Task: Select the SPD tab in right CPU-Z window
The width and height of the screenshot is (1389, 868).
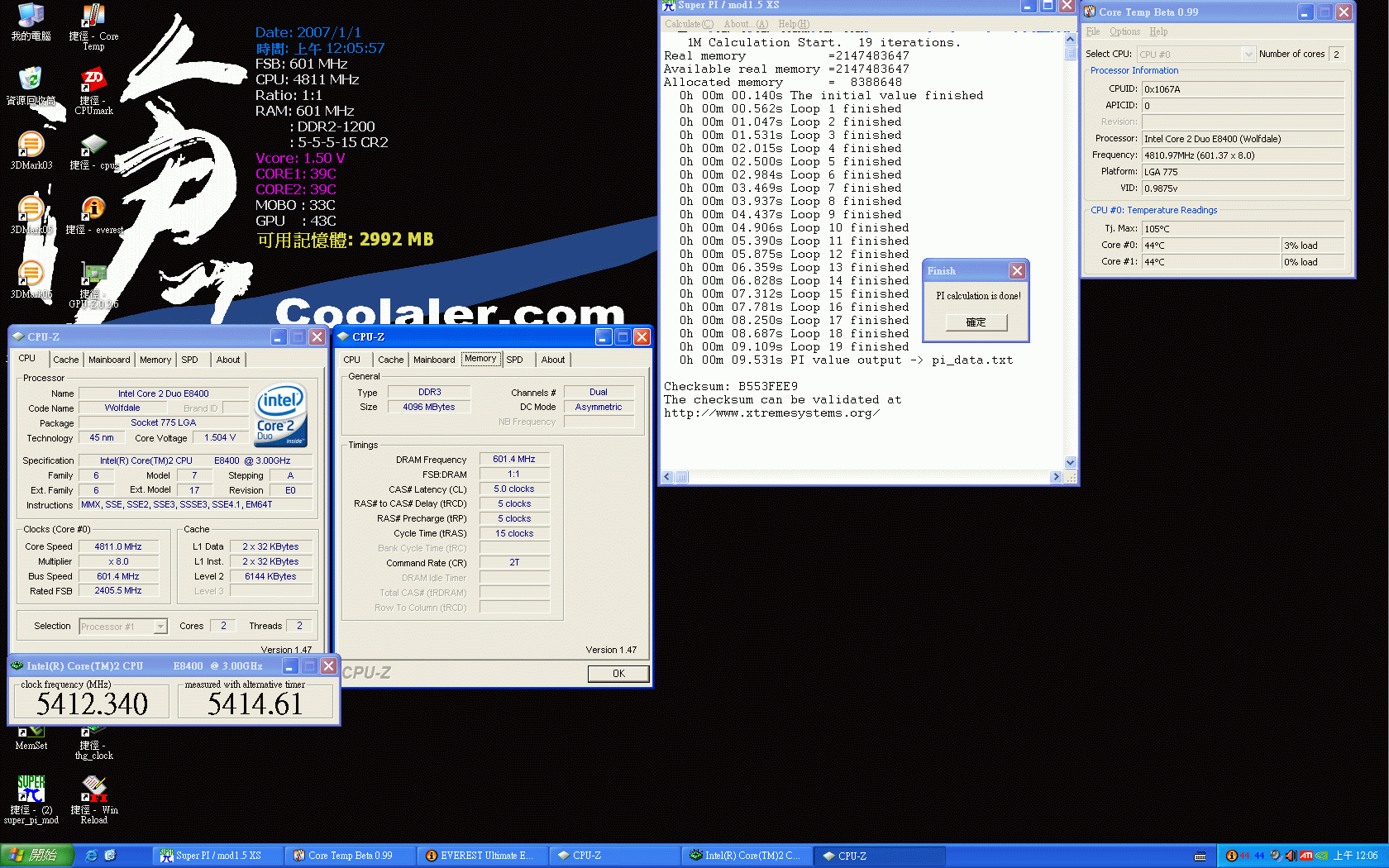Action: (x=514, y=360)
